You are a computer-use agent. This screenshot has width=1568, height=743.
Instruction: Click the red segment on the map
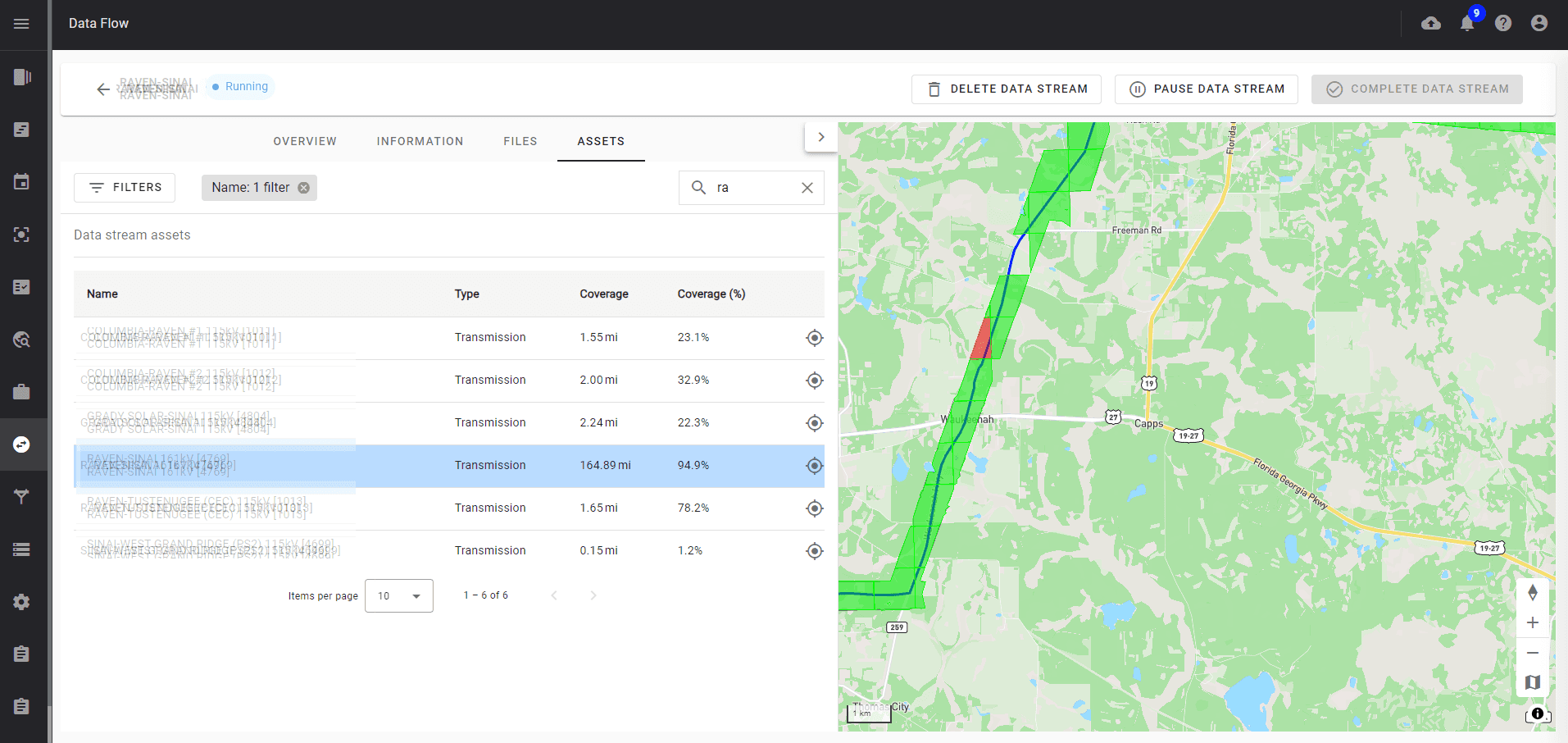981,340
